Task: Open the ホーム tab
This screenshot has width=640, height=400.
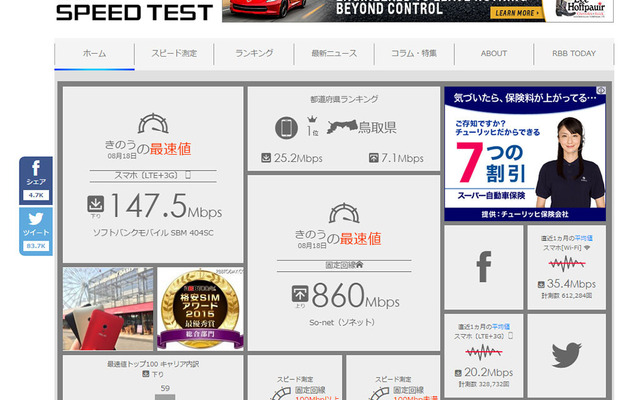Action: click(x=94, y=53)
